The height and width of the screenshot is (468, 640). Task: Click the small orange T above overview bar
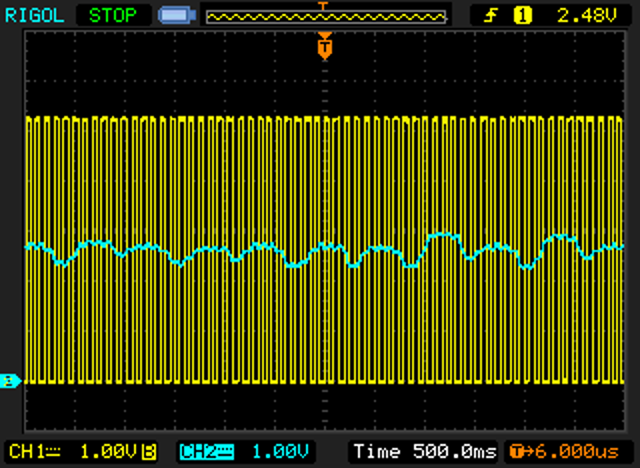click(x=323, y=5)
